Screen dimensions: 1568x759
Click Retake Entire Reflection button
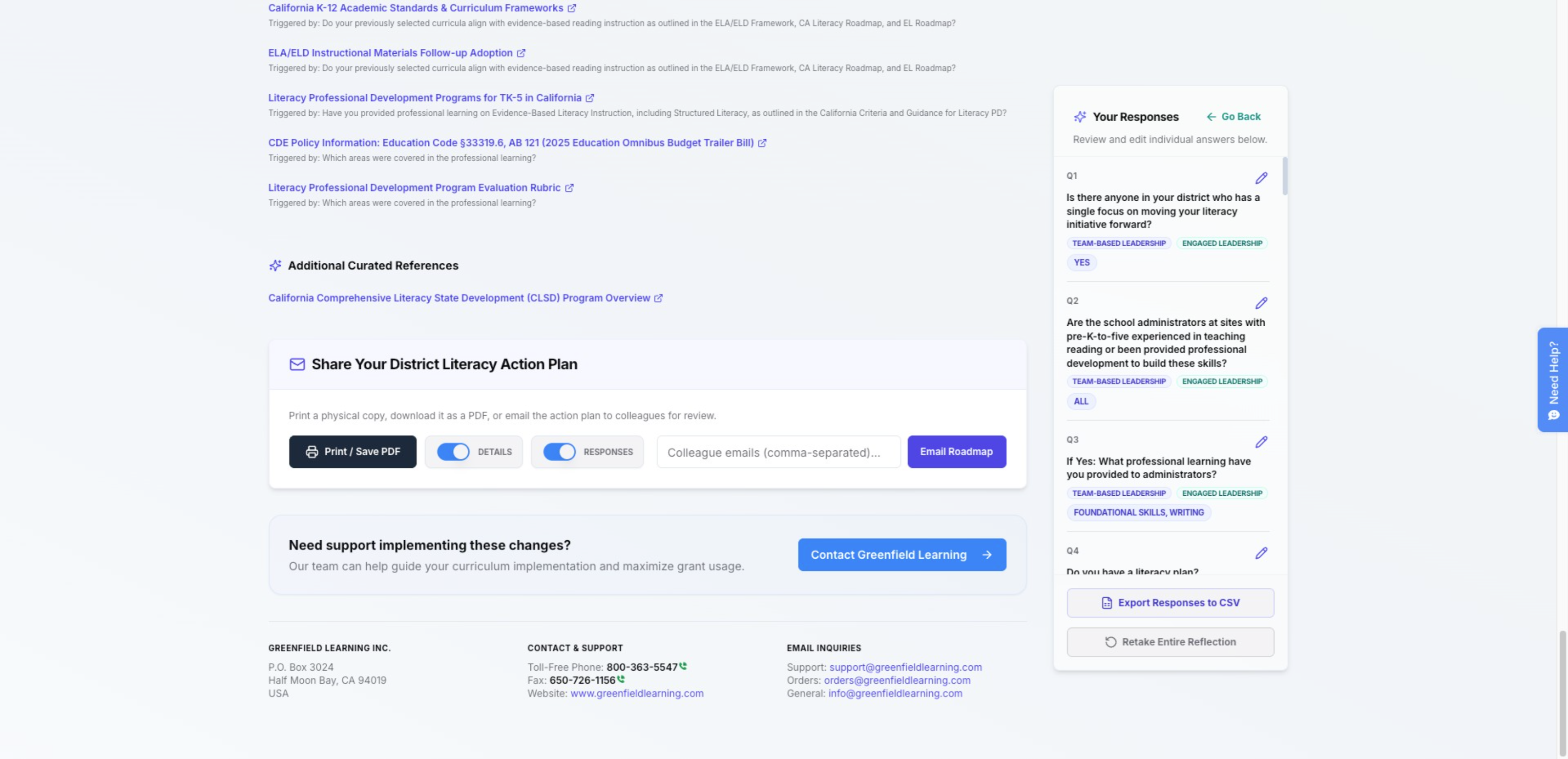[1171, 642]
